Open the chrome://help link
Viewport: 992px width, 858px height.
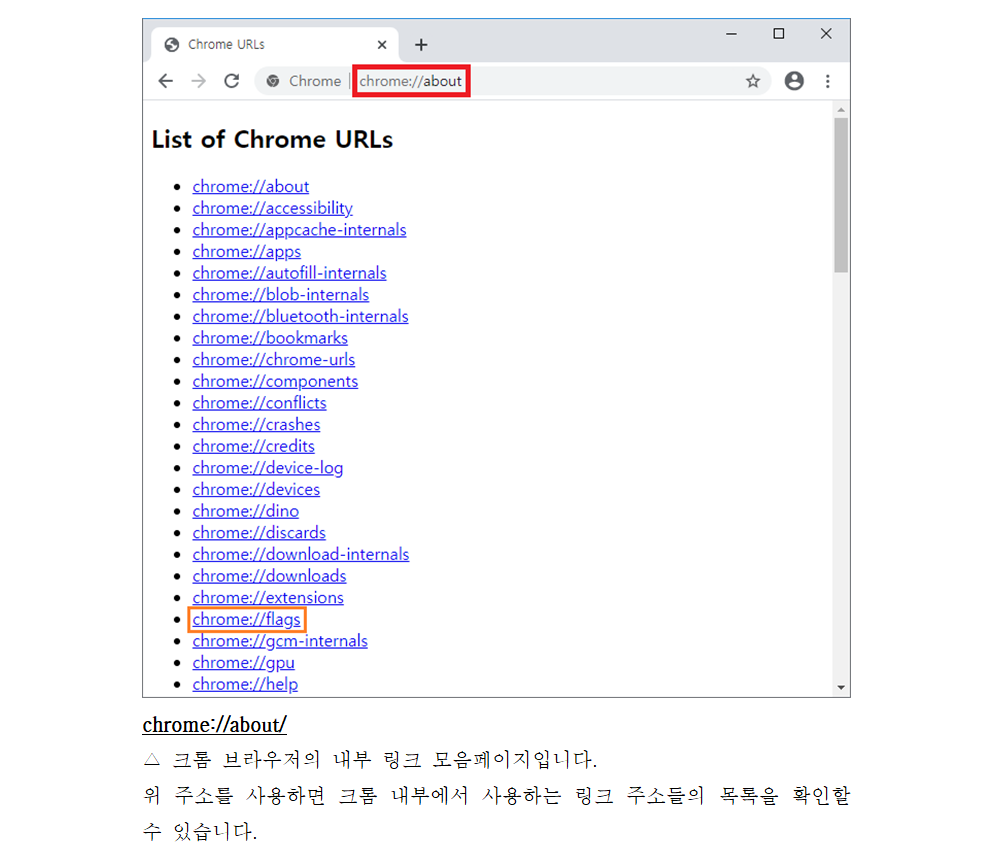pyautogui.click(x=245, y=684)
